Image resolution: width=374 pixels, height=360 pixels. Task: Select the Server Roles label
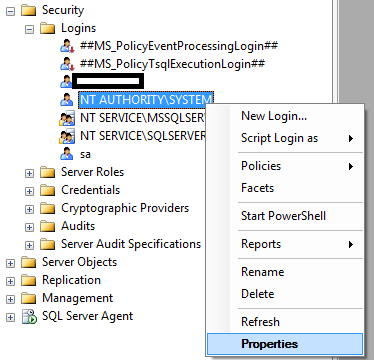92,172
